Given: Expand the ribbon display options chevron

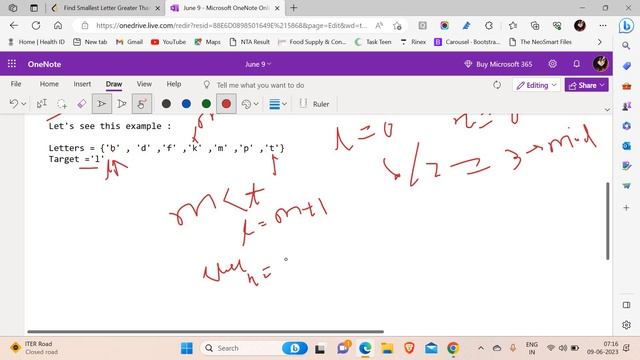Looking at the screenshot, I should 607,109.
